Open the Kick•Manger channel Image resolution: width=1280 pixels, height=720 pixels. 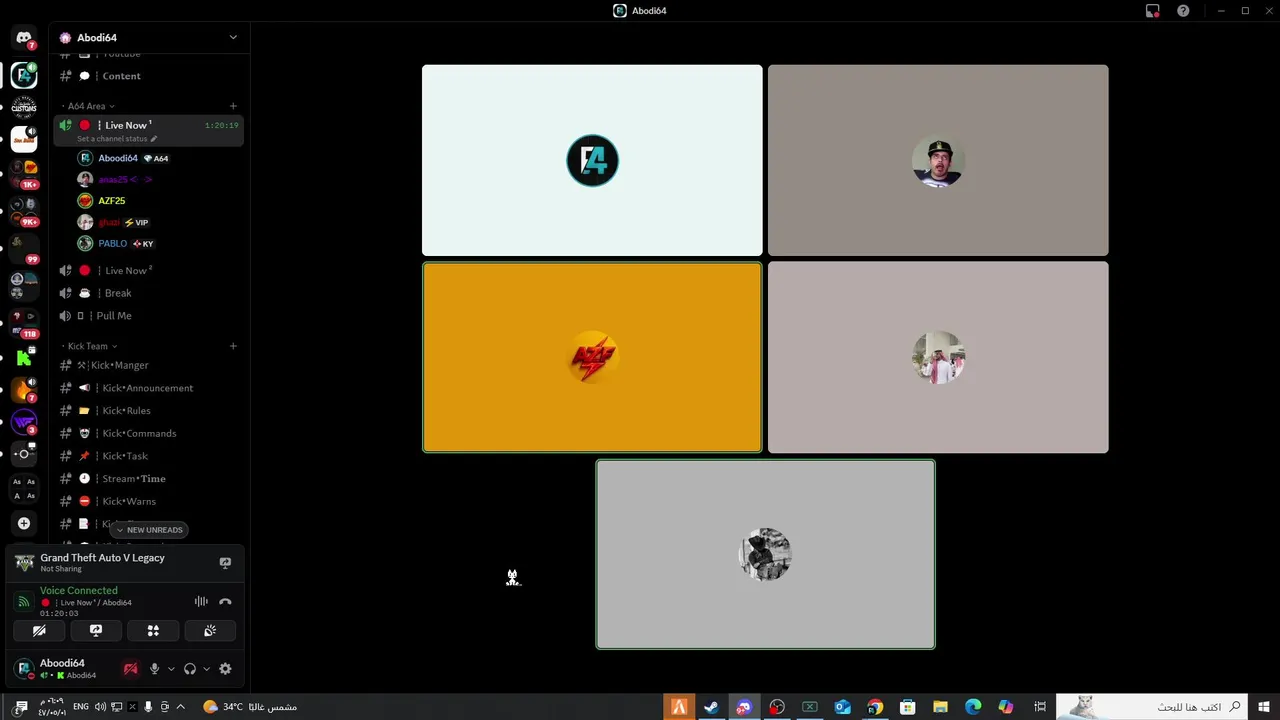tap(149, 365)
